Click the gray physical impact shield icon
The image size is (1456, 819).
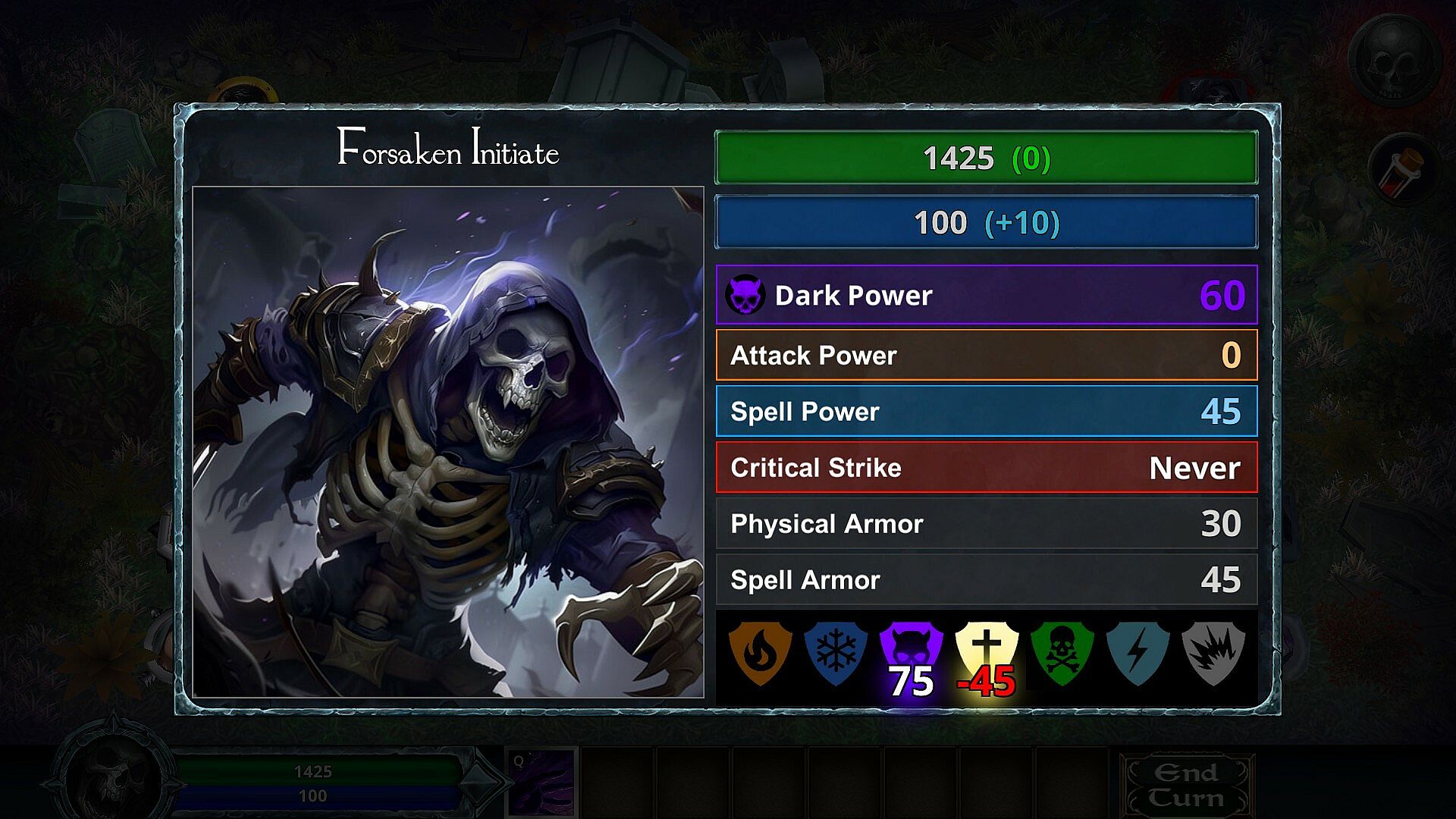1213,653
